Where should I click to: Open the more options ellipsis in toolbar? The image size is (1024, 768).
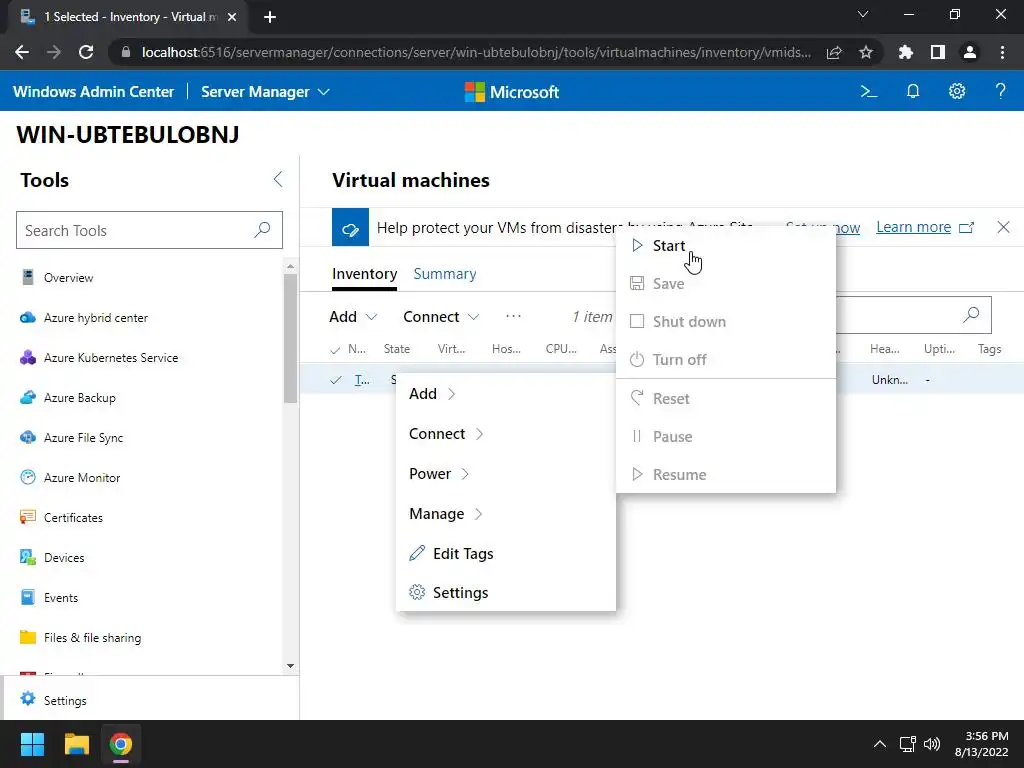(x=513, y=316)
